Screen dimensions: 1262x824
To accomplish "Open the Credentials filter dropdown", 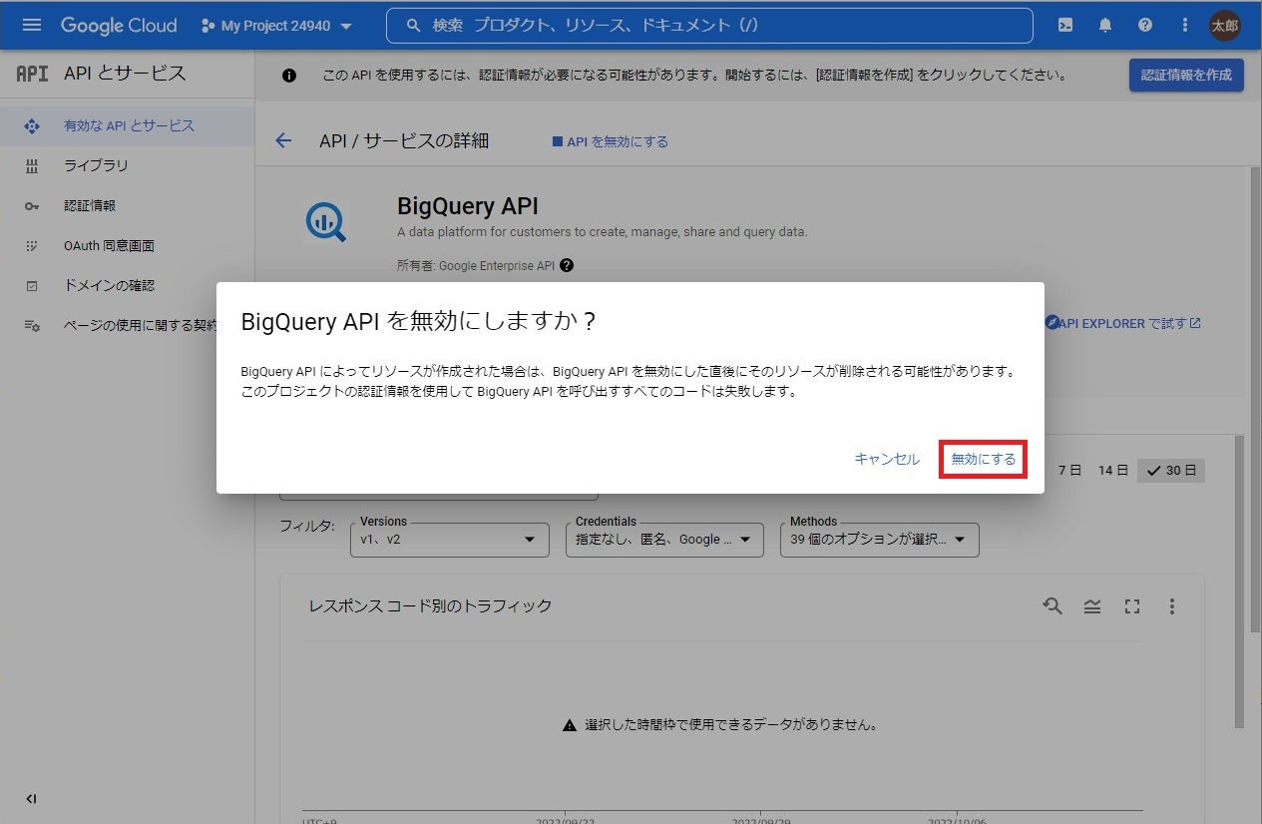I will (664, 540).
